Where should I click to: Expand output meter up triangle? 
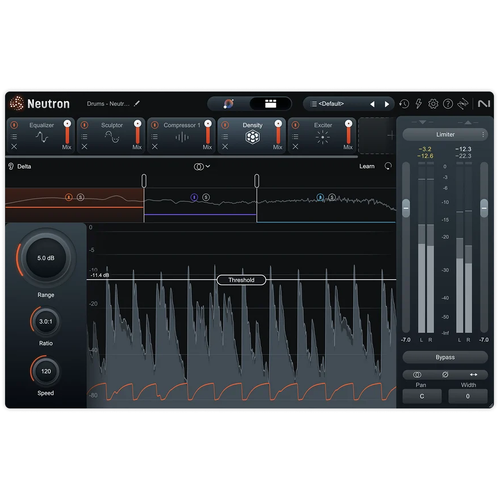pyautogui.click(x=468, y=122)
